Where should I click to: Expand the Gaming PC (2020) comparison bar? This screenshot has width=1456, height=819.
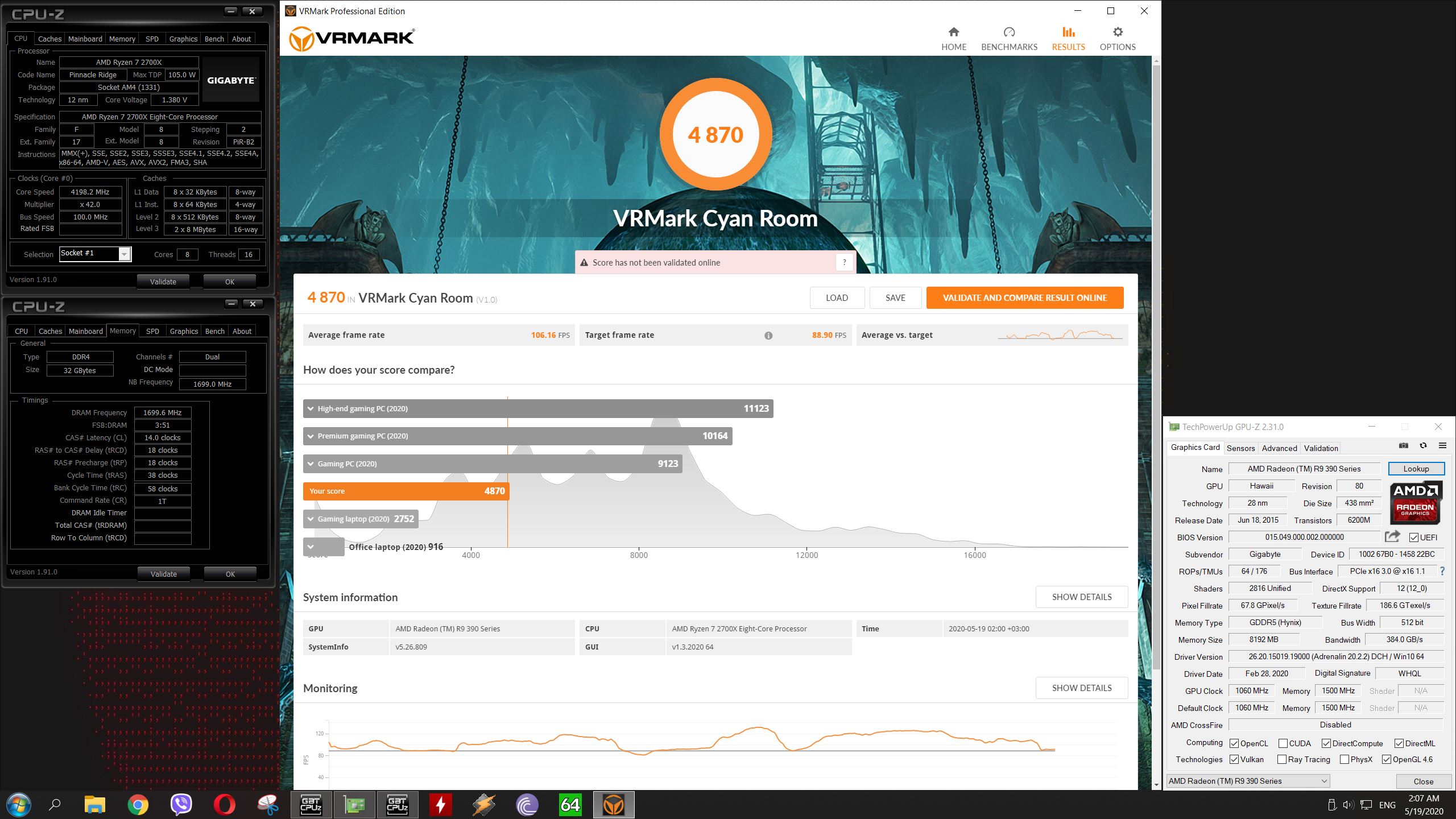[493, 464]
